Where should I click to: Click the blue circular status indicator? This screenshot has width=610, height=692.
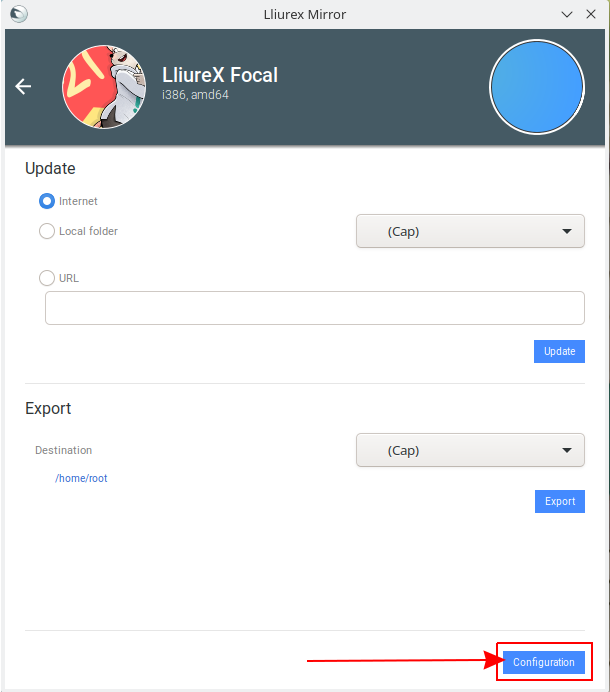click(537, 87)
